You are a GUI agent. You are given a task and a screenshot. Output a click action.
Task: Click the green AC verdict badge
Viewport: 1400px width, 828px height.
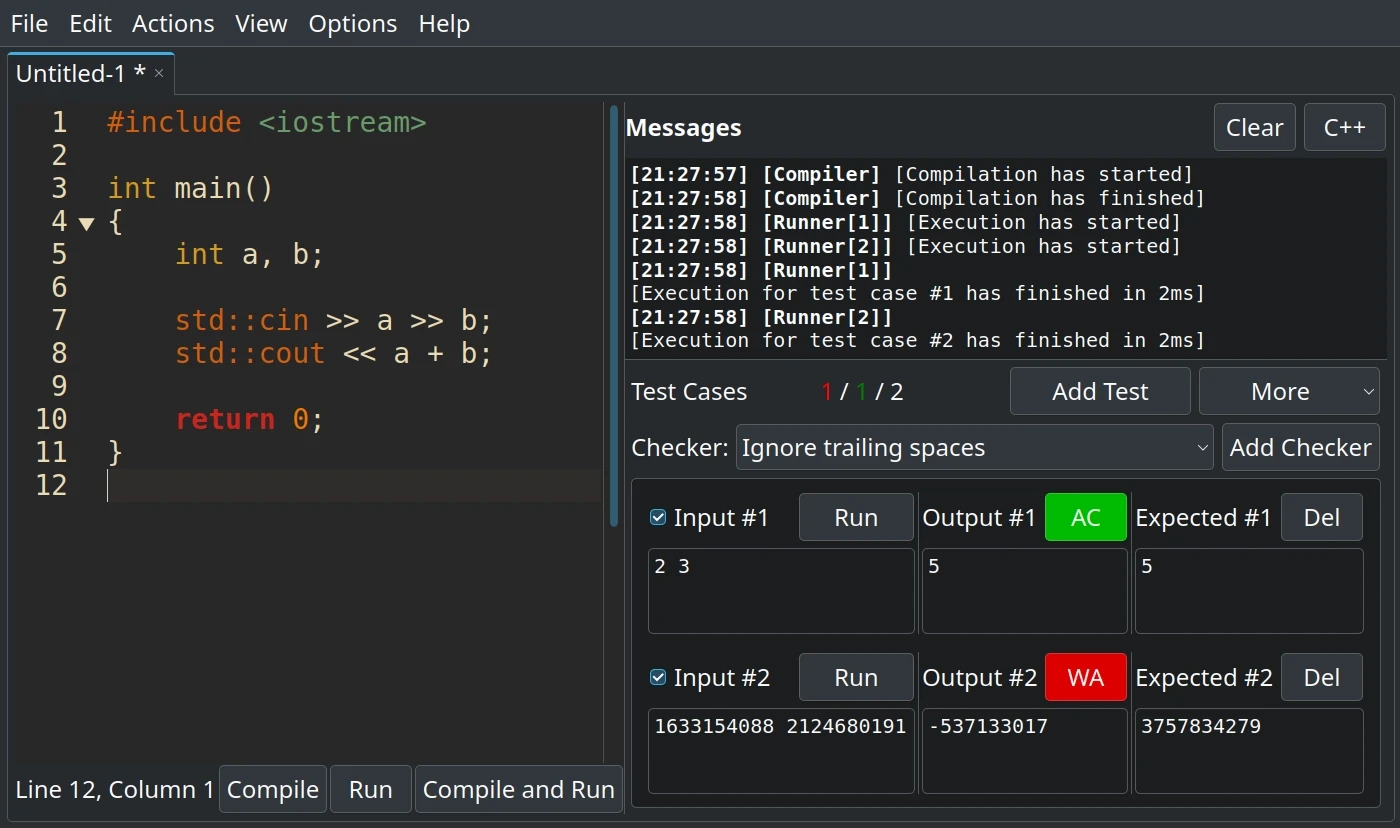(1085, 517)
